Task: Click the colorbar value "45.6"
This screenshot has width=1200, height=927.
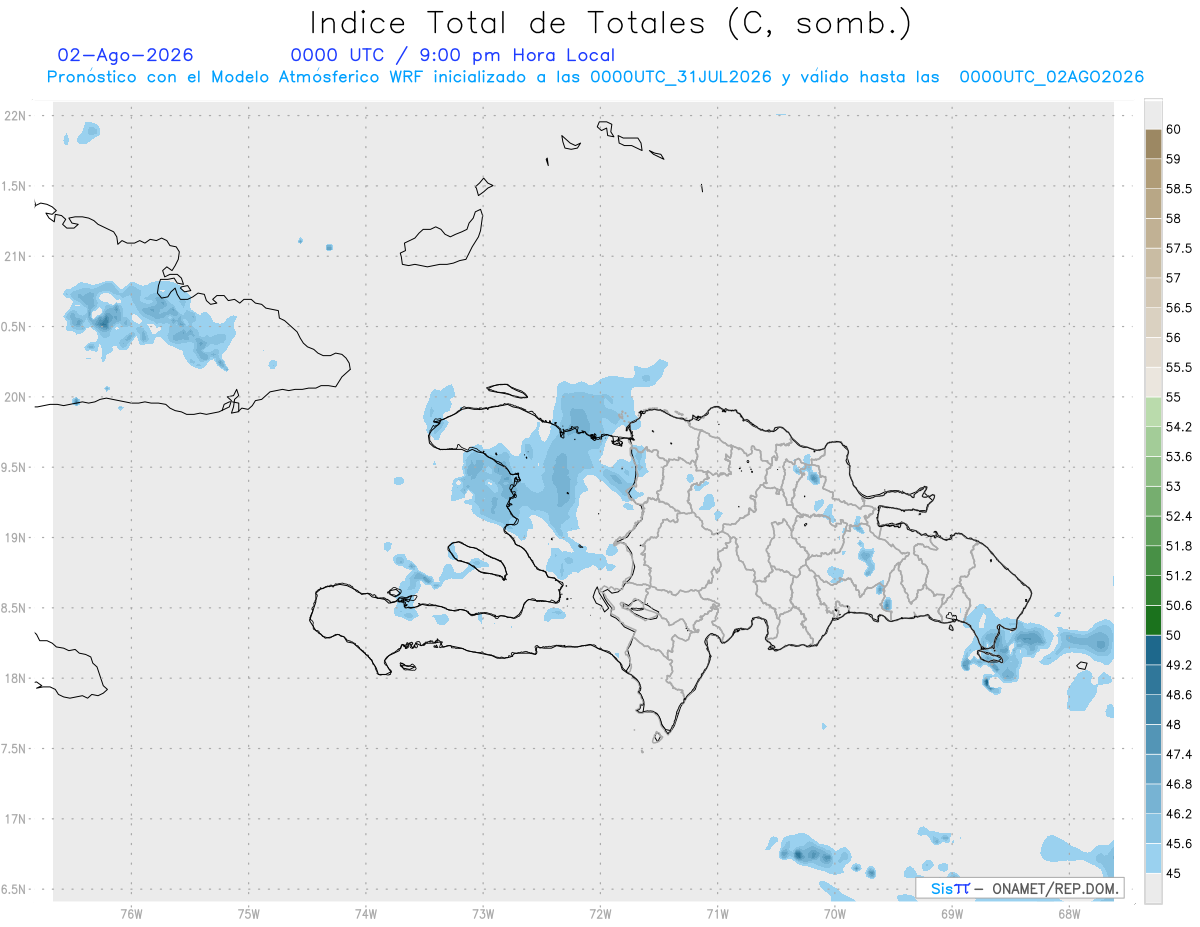Action: (1179, 844)
